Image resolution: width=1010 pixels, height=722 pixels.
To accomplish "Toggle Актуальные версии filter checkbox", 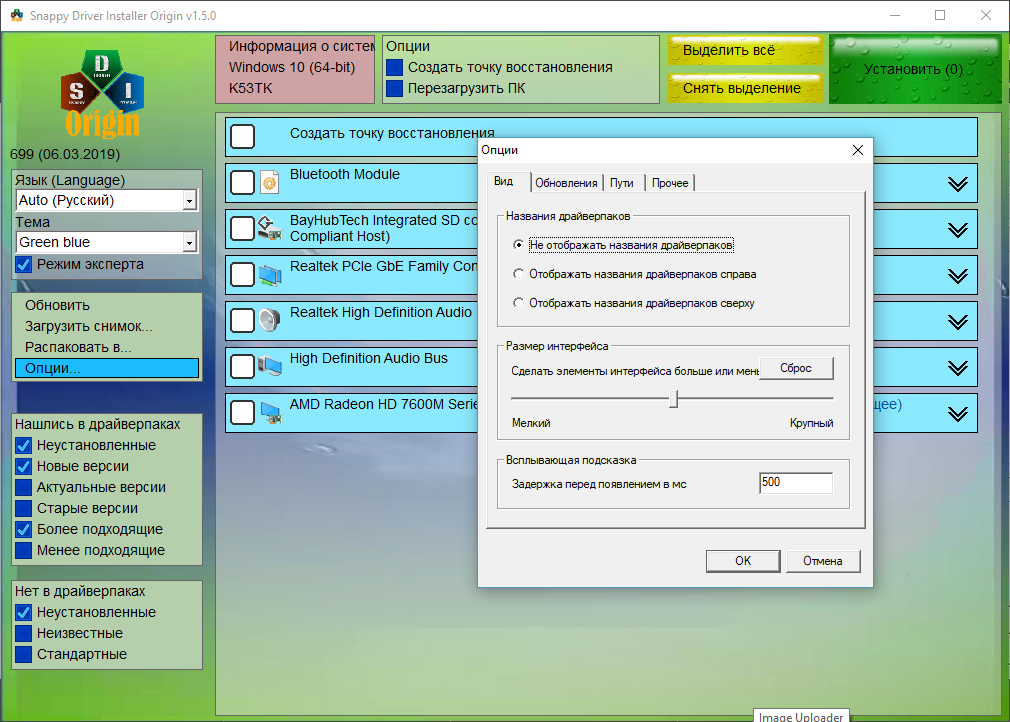I will (x=24, y=487).
